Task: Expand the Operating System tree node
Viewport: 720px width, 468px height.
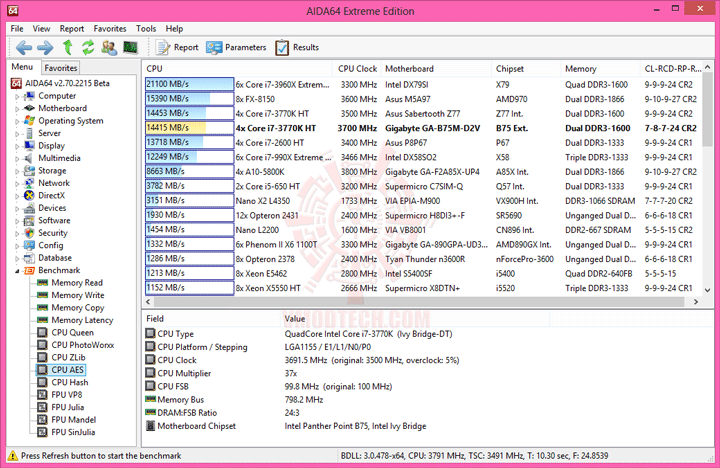Action: tap(17, 121)
